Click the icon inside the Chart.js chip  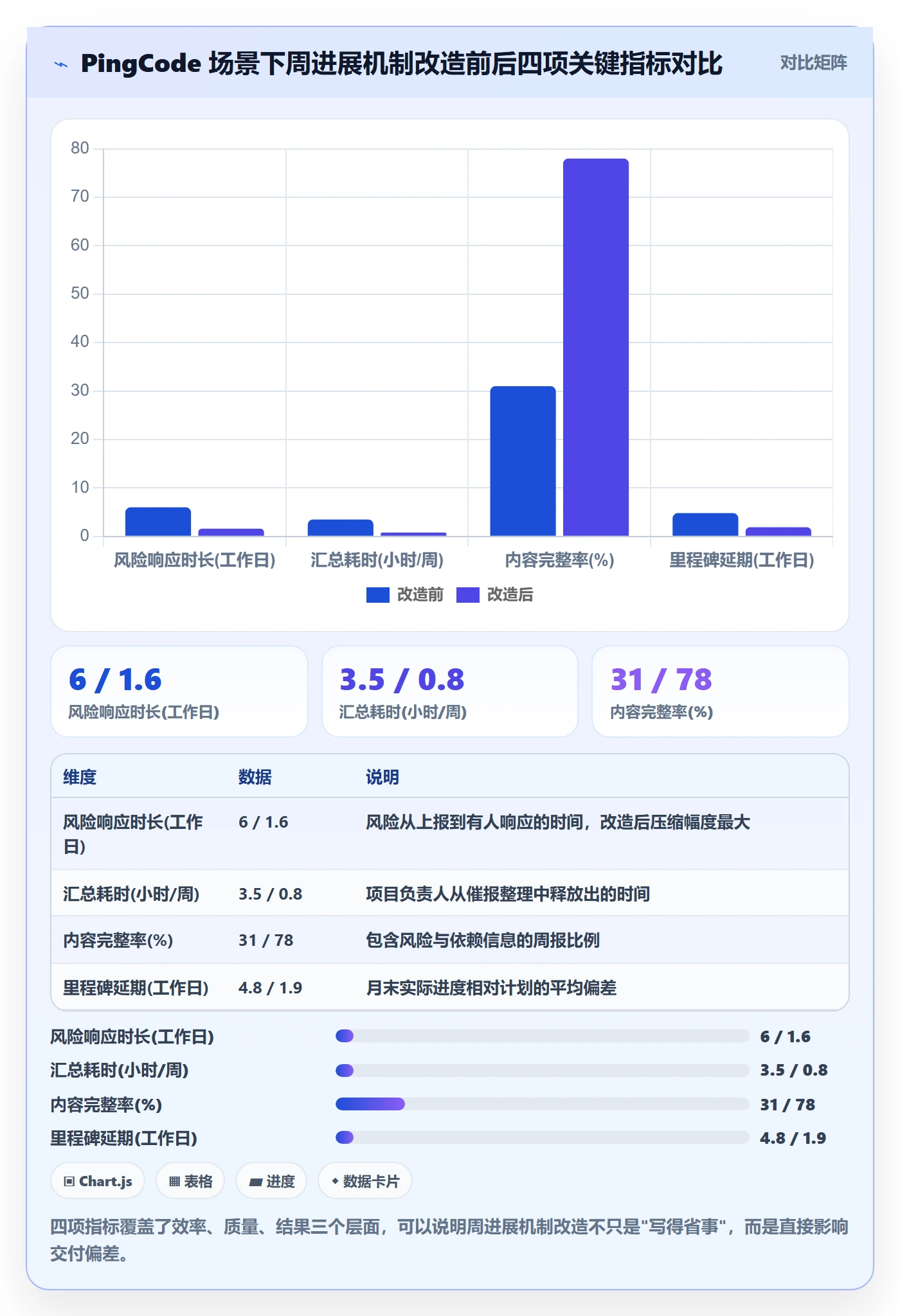69,1182
